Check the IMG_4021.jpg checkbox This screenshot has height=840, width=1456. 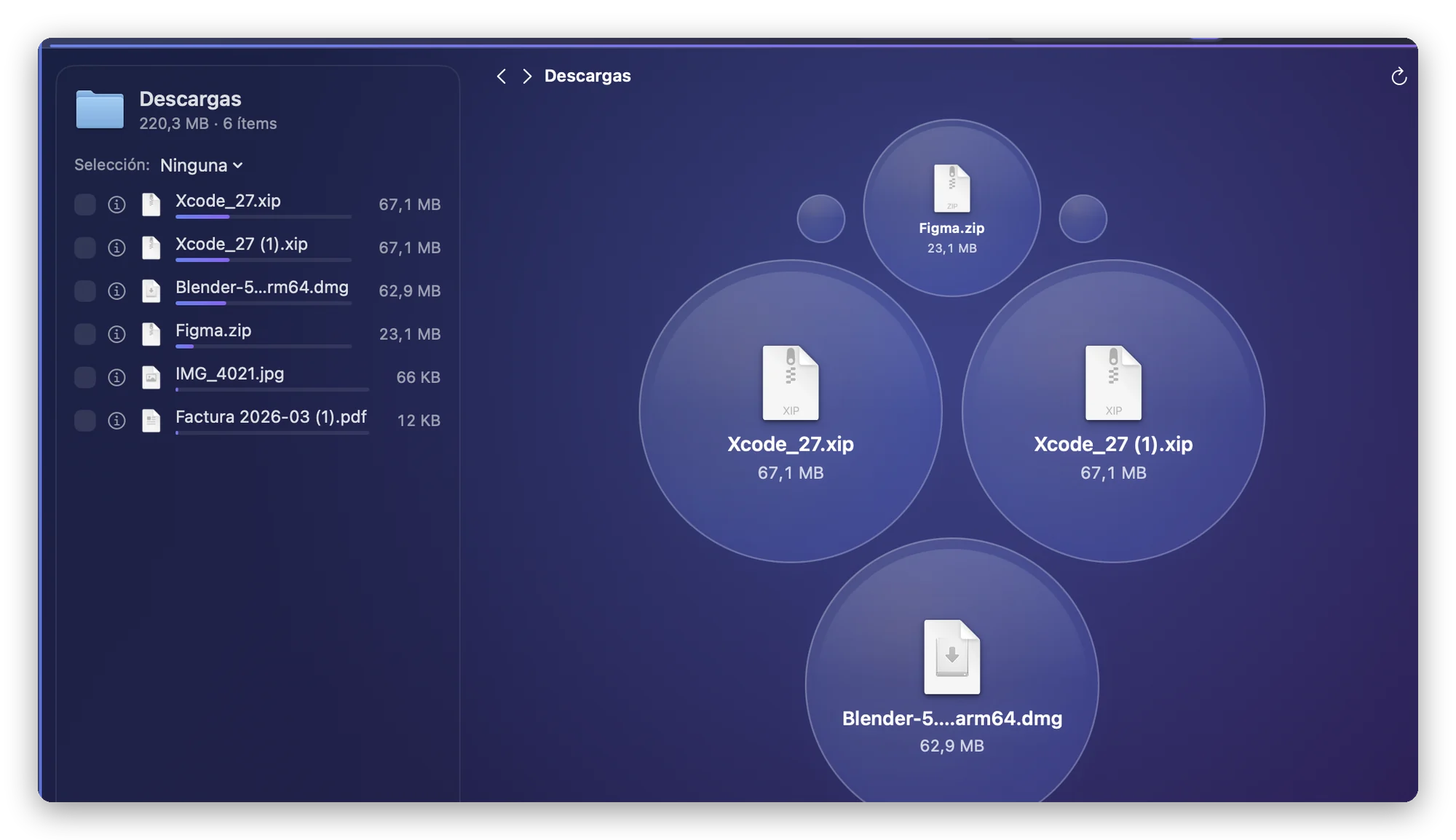[85, 377]
